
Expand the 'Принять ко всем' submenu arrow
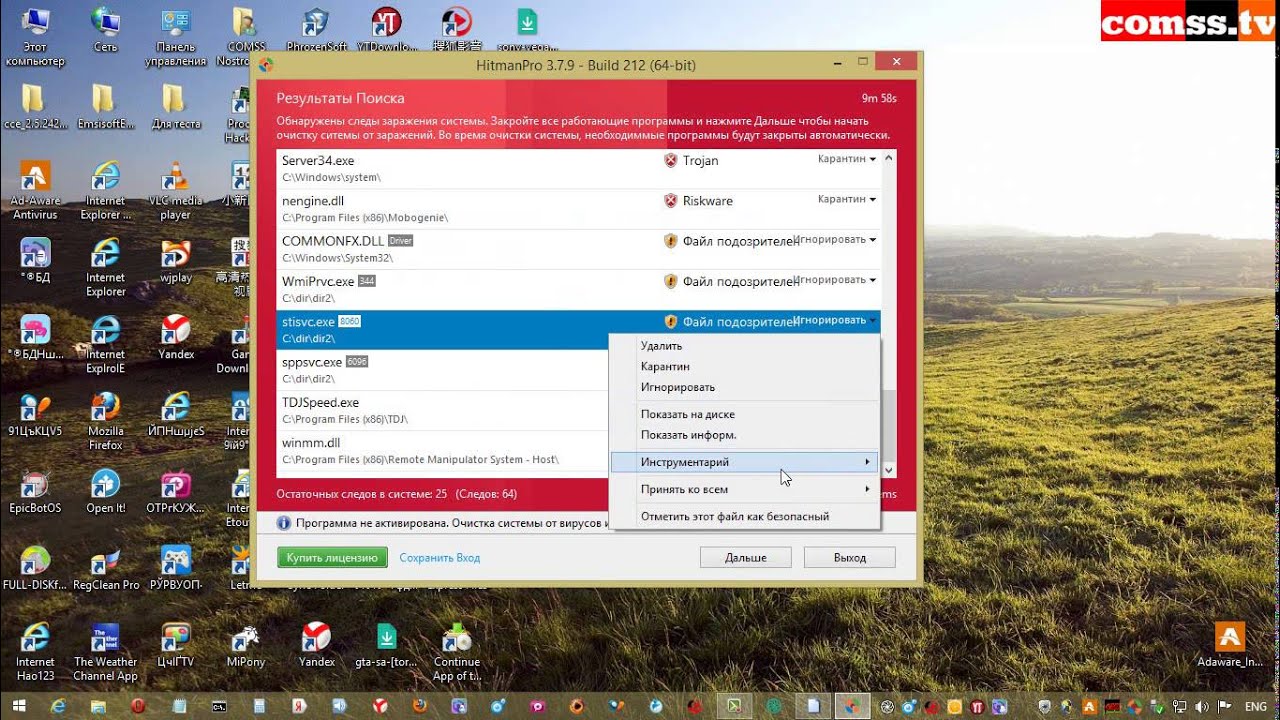point(867,489)
